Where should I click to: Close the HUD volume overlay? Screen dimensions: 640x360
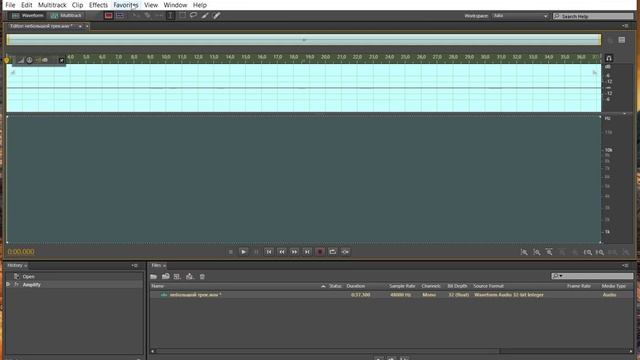click(x=61, y=60)
